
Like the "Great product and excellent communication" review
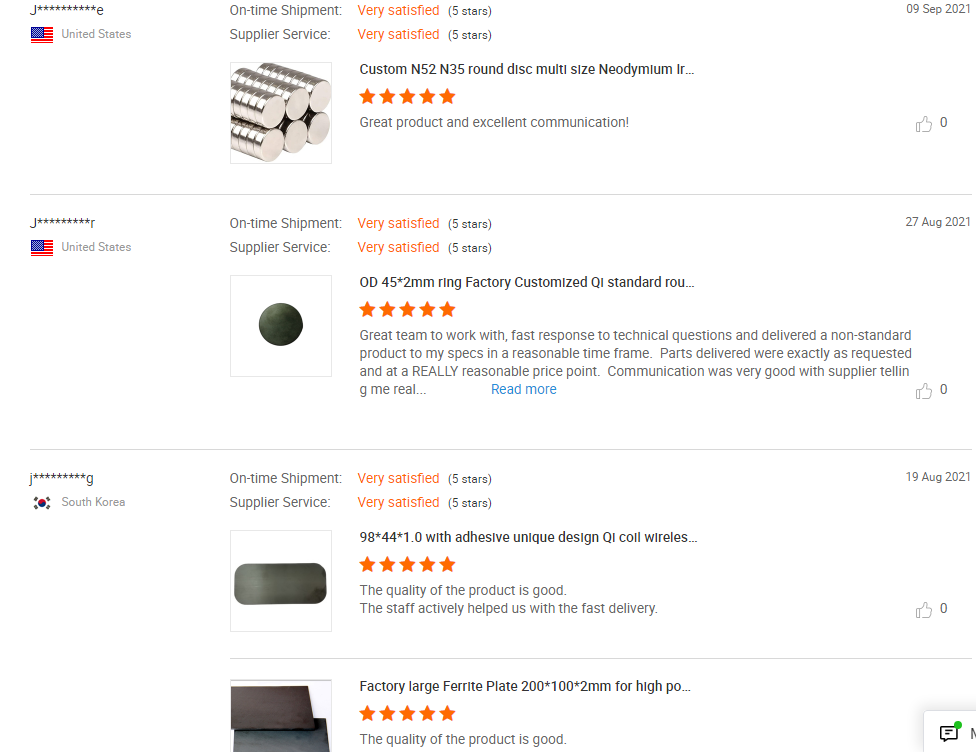[924, 124]
